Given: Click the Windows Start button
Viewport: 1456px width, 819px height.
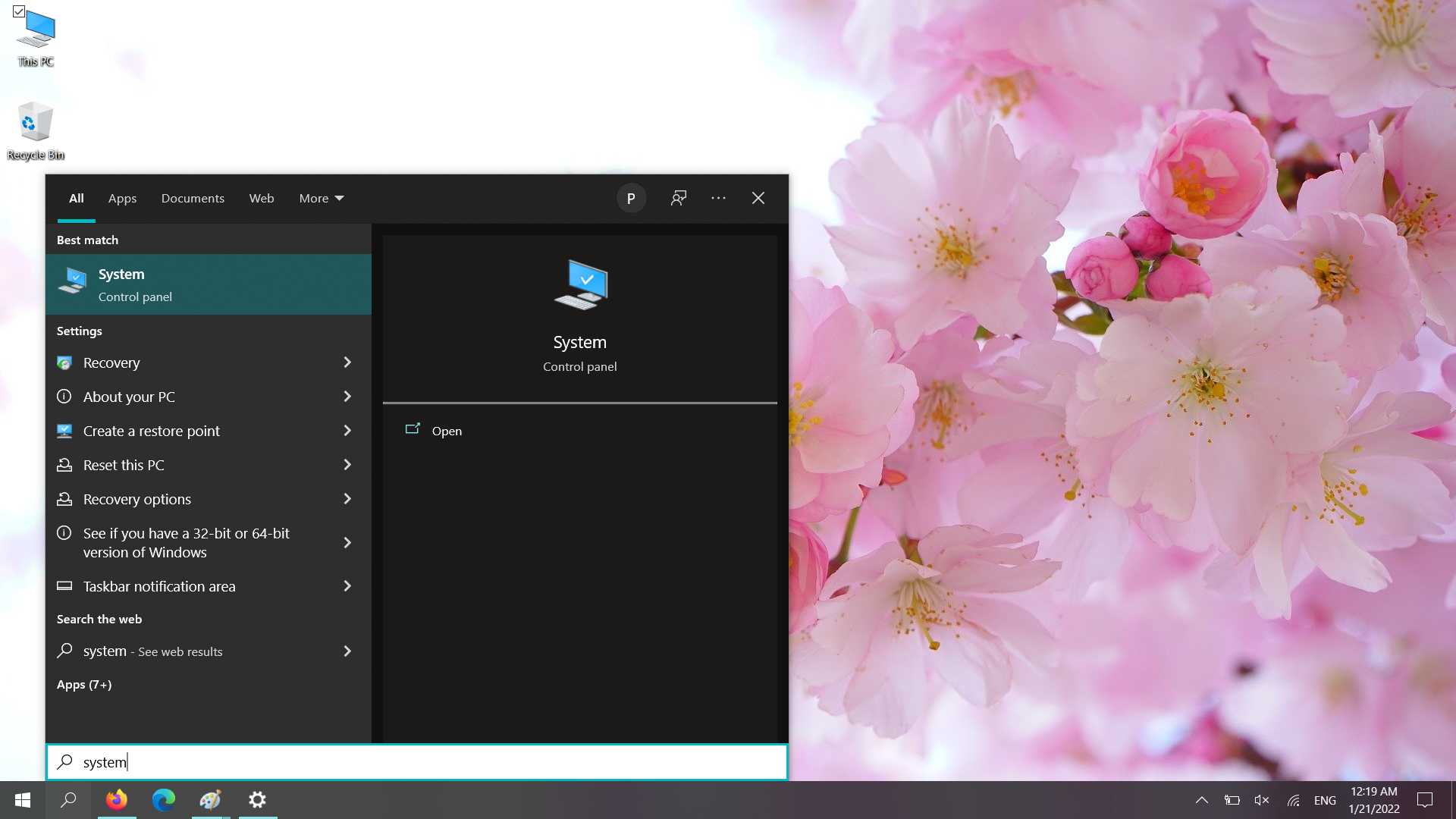Looking at the screenshot, I should [x=23, y=800].
